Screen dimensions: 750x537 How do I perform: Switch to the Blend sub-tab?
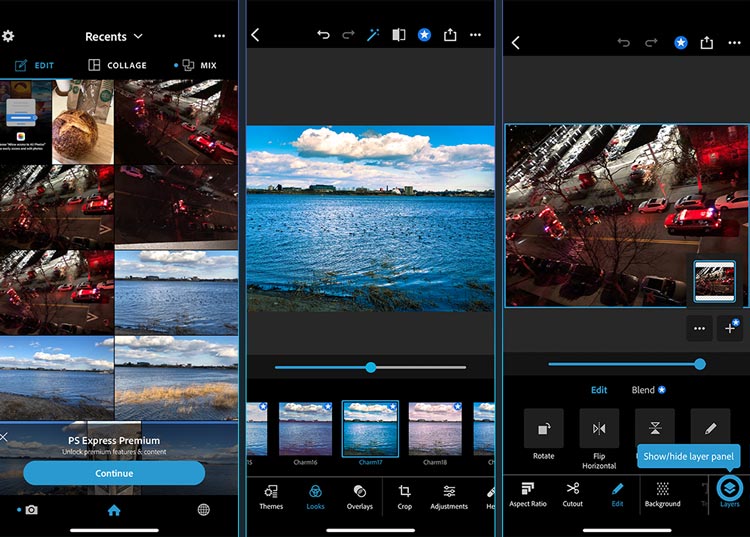(648, 390)
